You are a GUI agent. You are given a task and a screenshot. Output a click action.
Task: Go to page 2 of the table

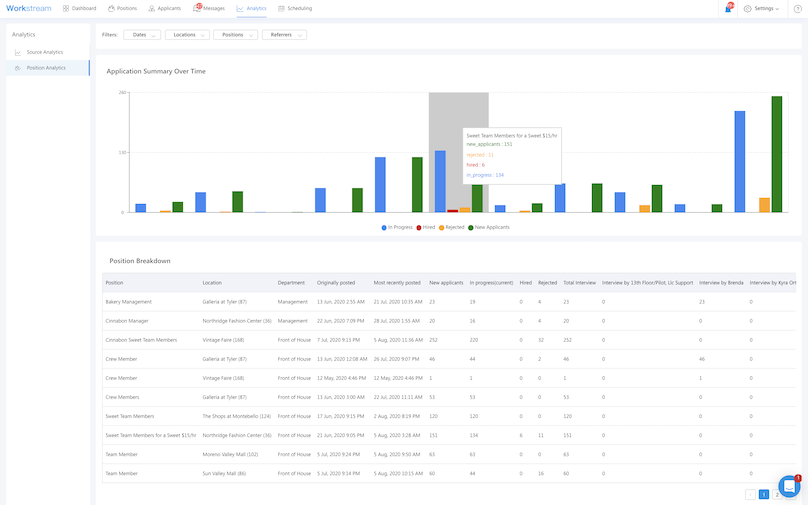tap(777, 494)
